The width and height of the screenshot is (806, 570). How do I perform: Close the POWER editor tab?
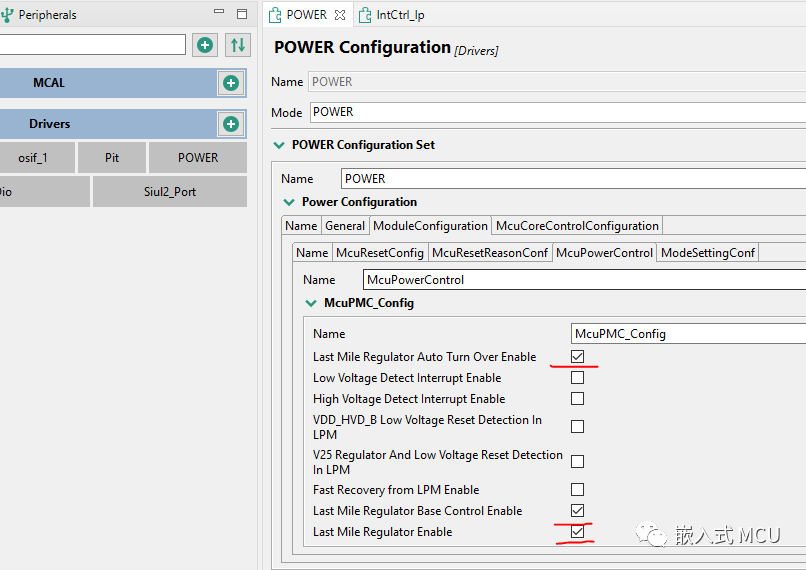[x=339, y=15]
